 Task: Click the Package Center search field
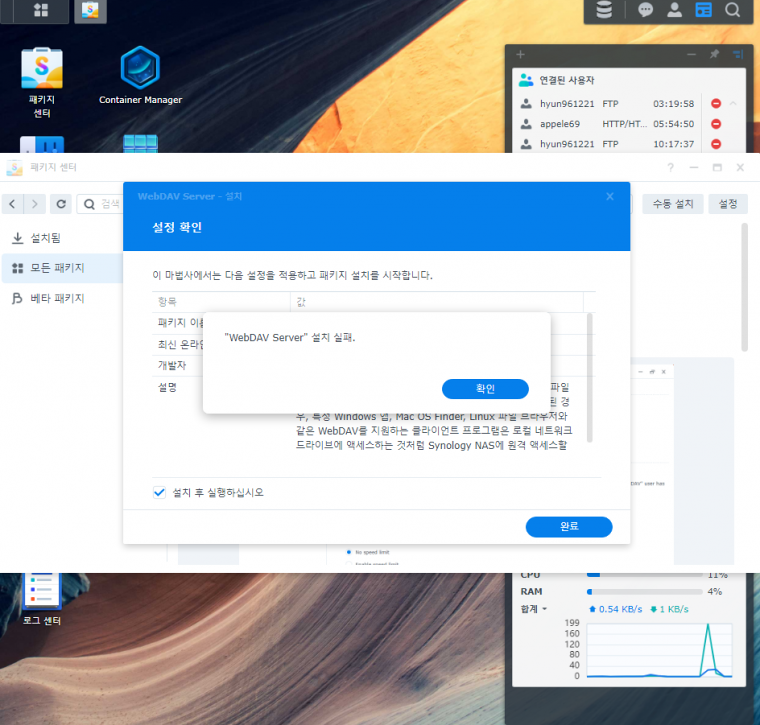(x=100, y=204)
